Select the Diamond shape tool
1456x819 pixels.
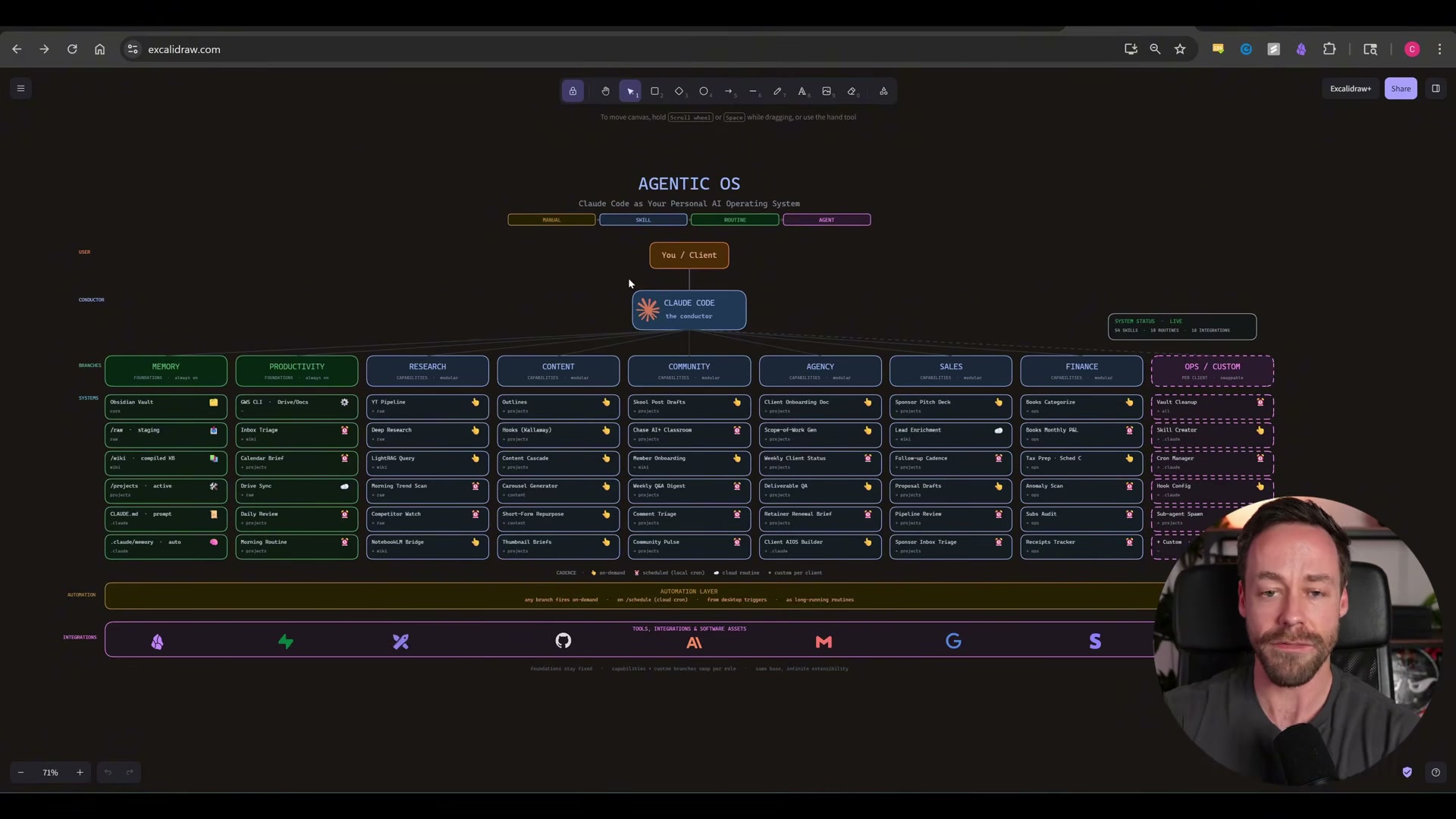679,91
